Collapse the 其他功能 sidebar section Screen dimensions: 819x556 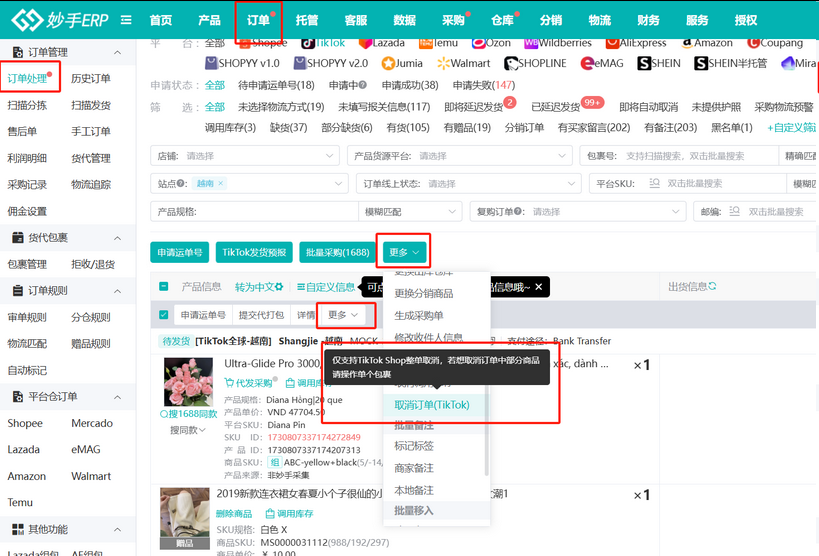118,529
